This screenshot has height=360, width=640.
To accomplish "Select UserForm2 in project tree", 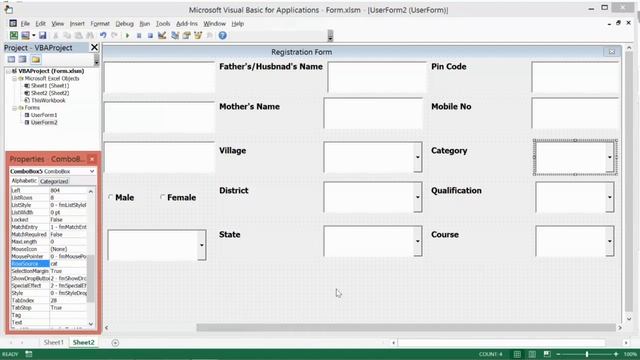I will pyautogui.click(x=44, y=122).
